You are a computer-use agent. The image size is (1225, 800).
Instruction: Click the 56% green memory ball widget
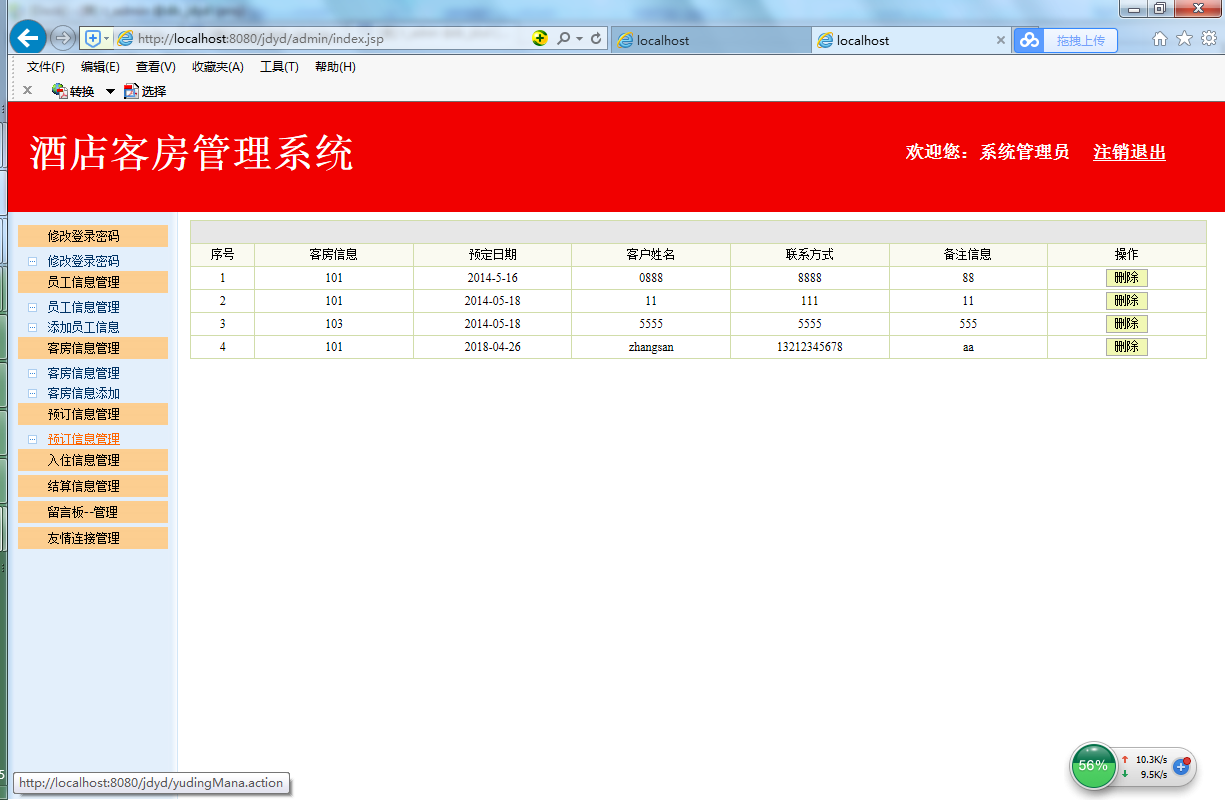pyautogui.click(x=1094, y=766)
